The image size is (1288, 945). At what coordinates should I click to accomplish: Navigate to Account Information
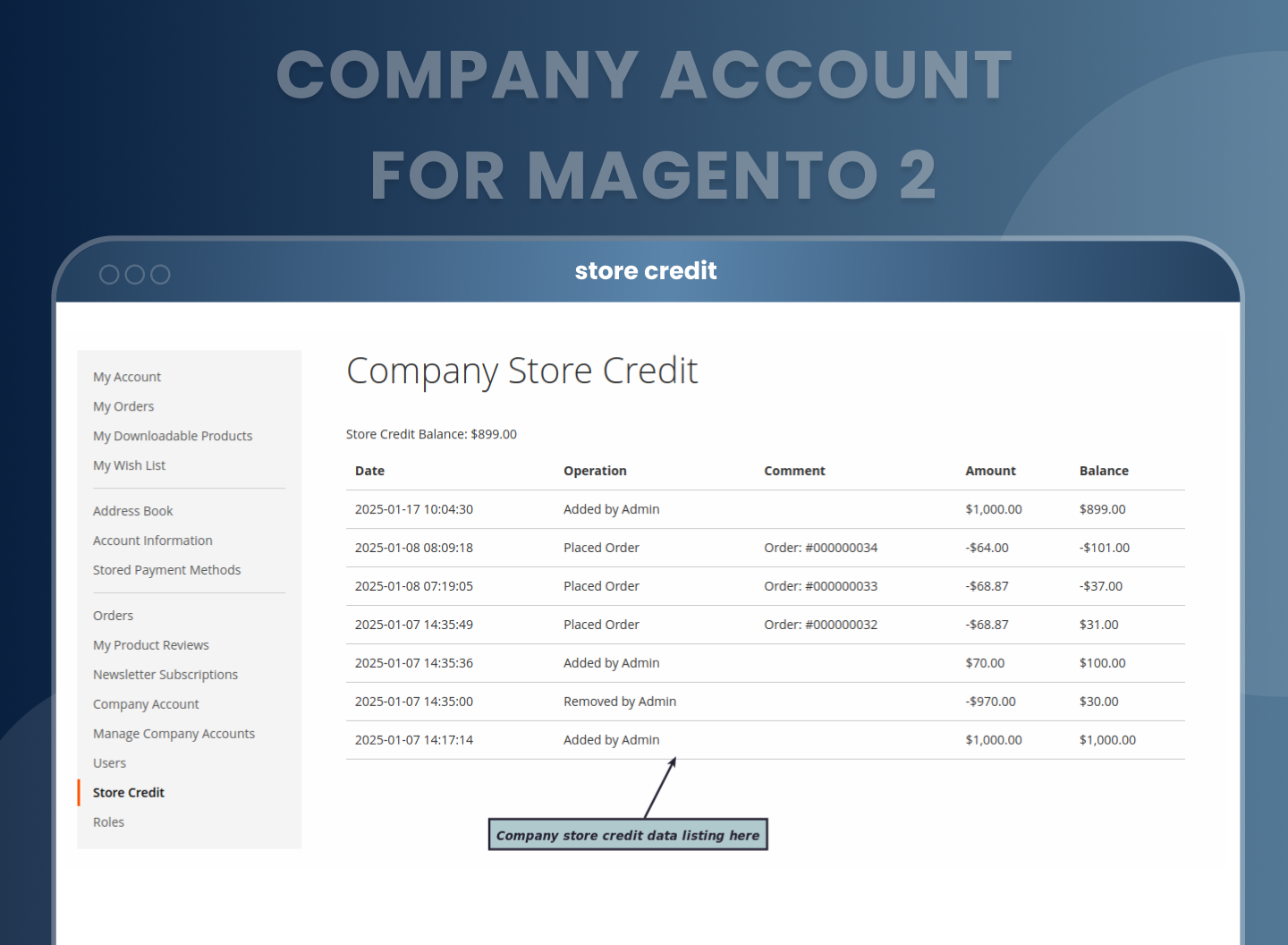click(x=153, y=541)
